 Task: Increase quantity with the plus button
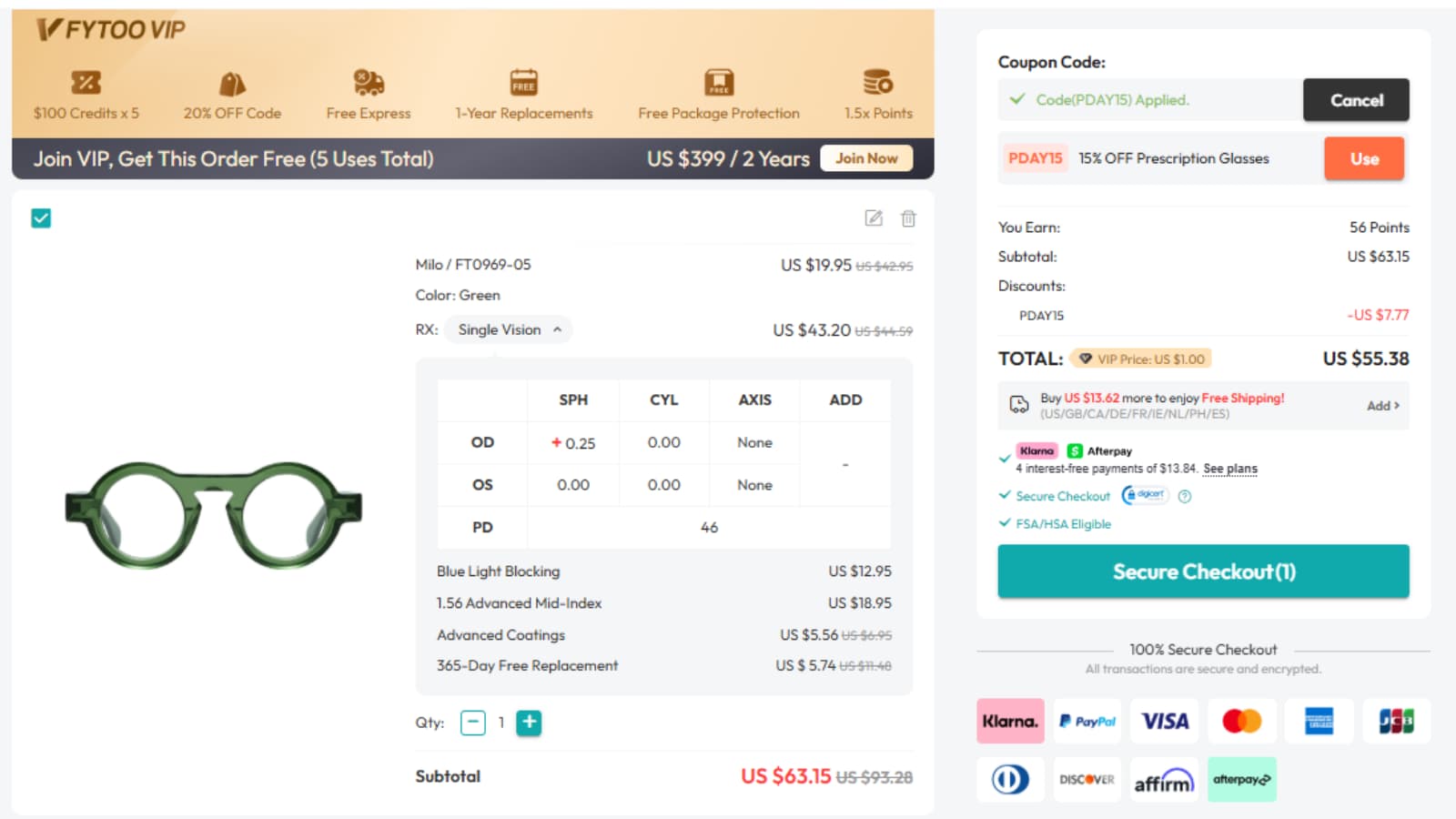tap(529, 723)
